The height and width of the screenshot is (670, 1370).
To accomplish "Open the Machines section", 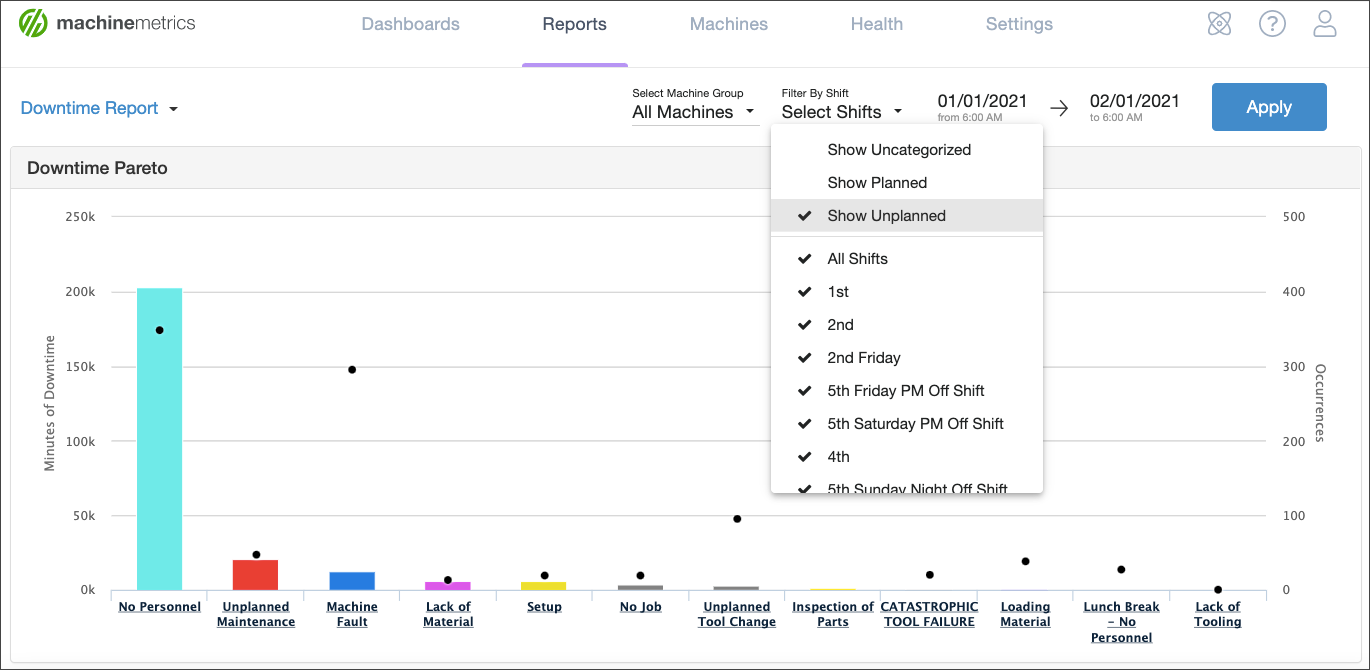I will [728, 23].
